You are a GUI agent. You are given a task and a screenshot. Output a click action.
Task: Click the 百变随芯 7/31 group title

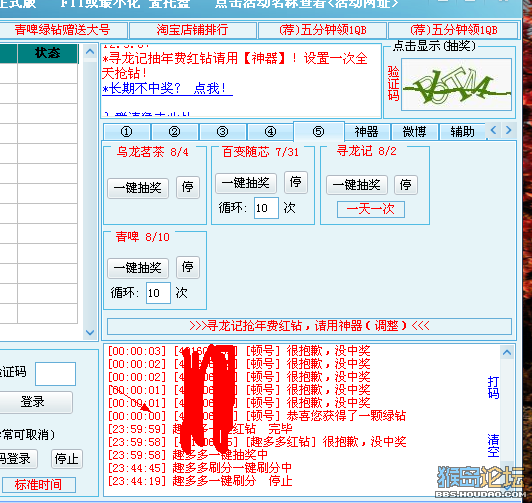pyautogui.click(x=260, y=152)
